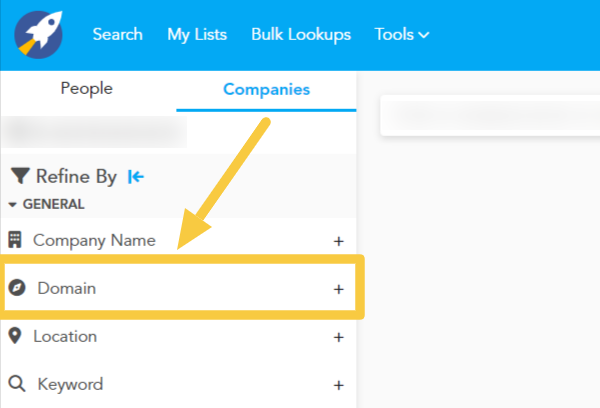The image size is (600, 408).
Task: Expand the Keyword filter plus
Action: 338,385
